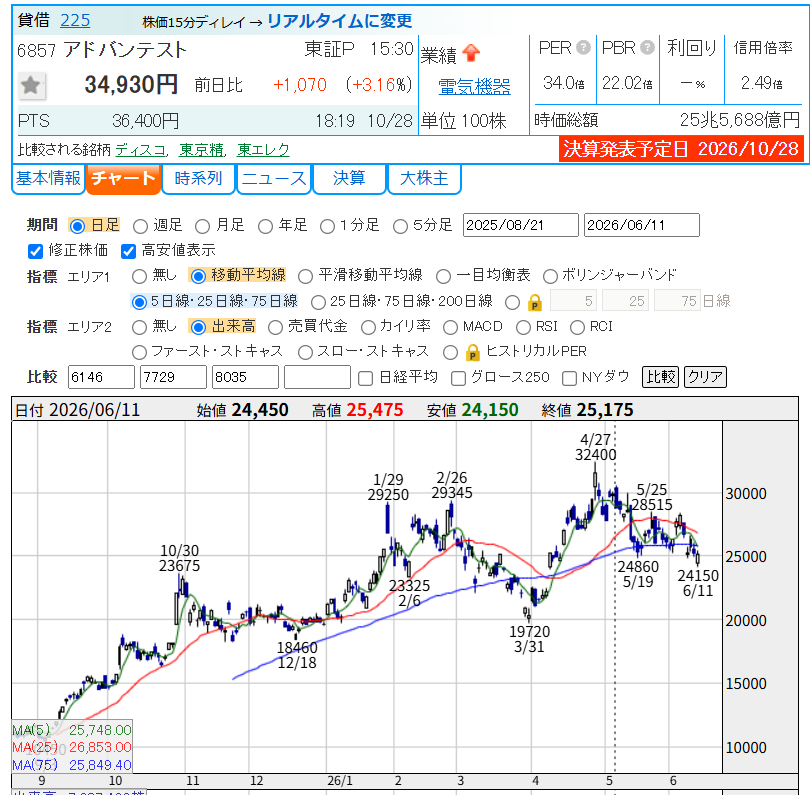Select 出来高 indicator
The image size is (810, 795).
198,327
